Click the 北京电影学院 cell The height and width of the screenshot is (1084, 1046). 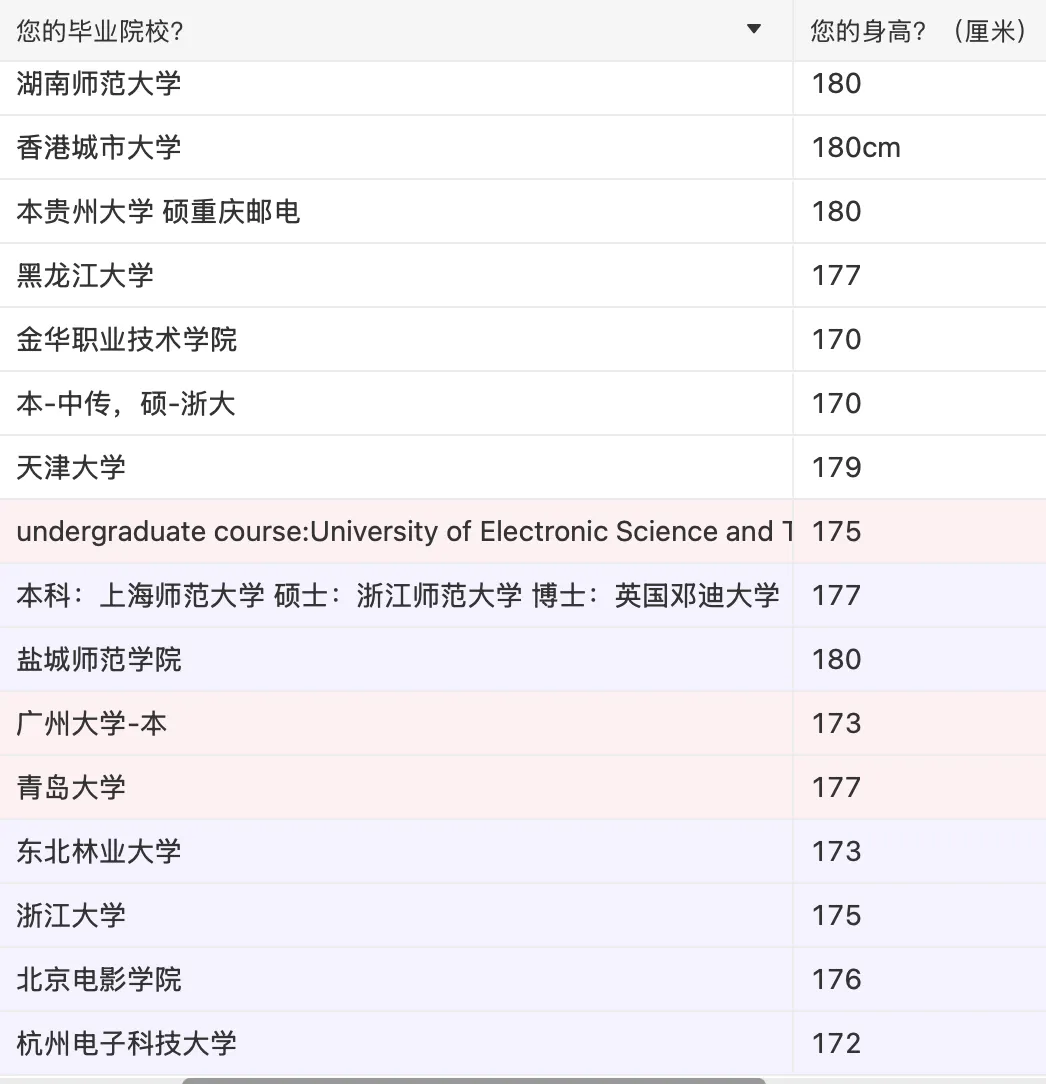[99, 980]
